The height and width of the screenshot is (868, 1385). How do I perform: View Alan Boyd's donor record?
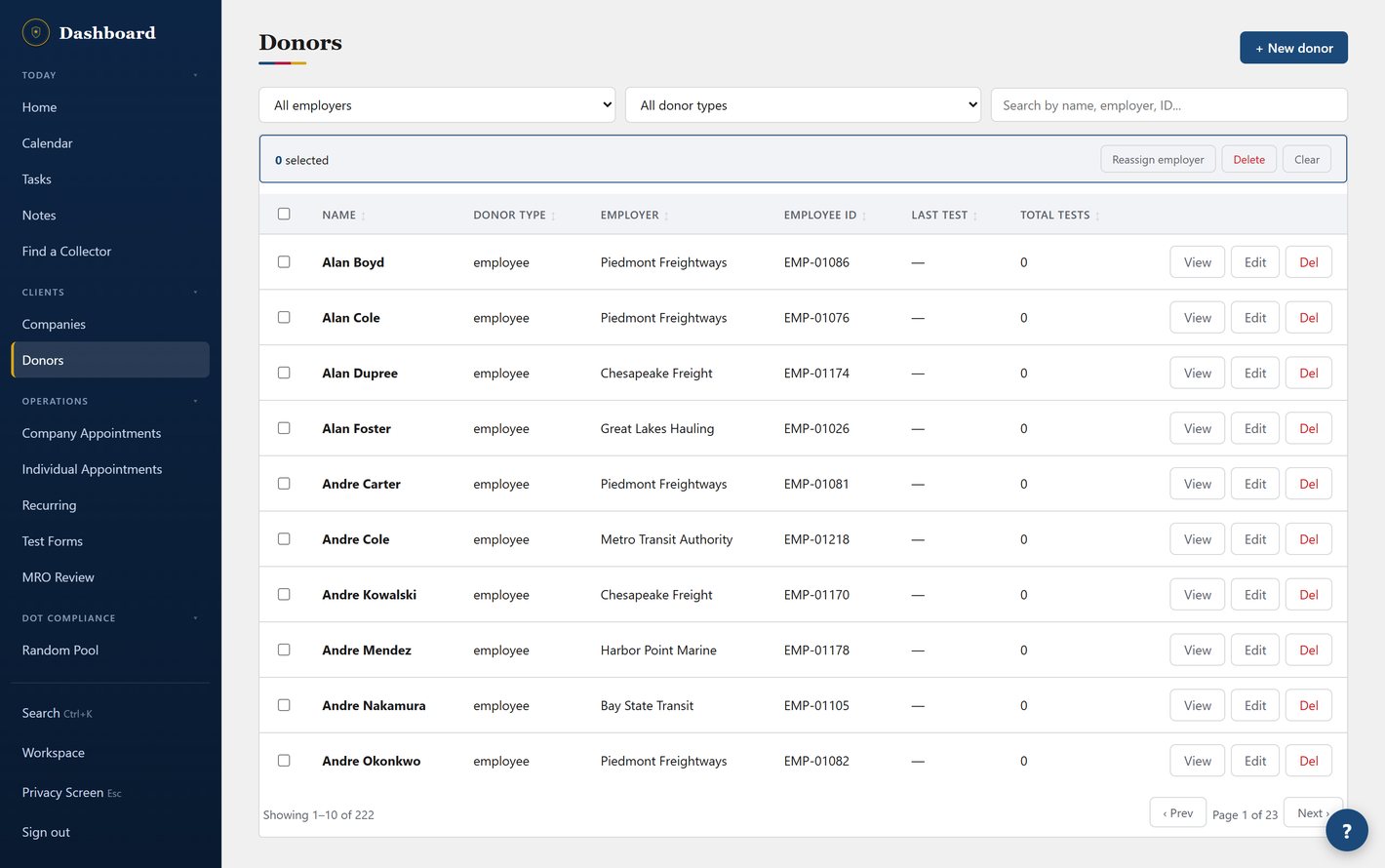(x=1197, y=262)
